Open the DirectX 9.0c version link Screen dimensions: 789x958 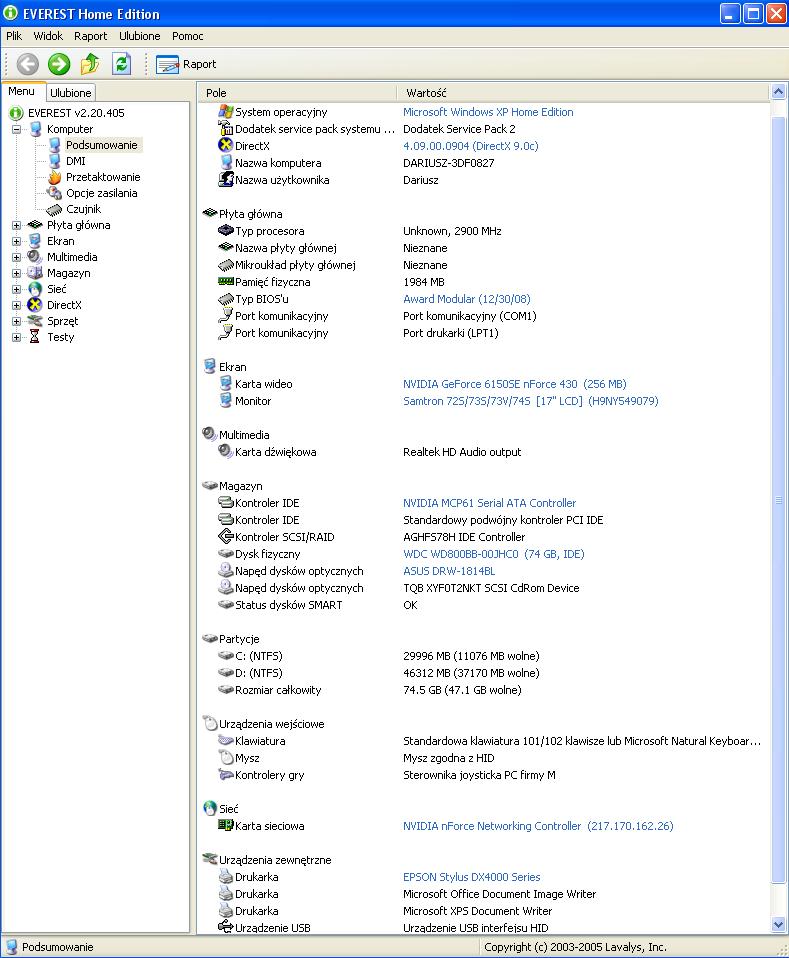pyautogui.click(x=471, y=146)
